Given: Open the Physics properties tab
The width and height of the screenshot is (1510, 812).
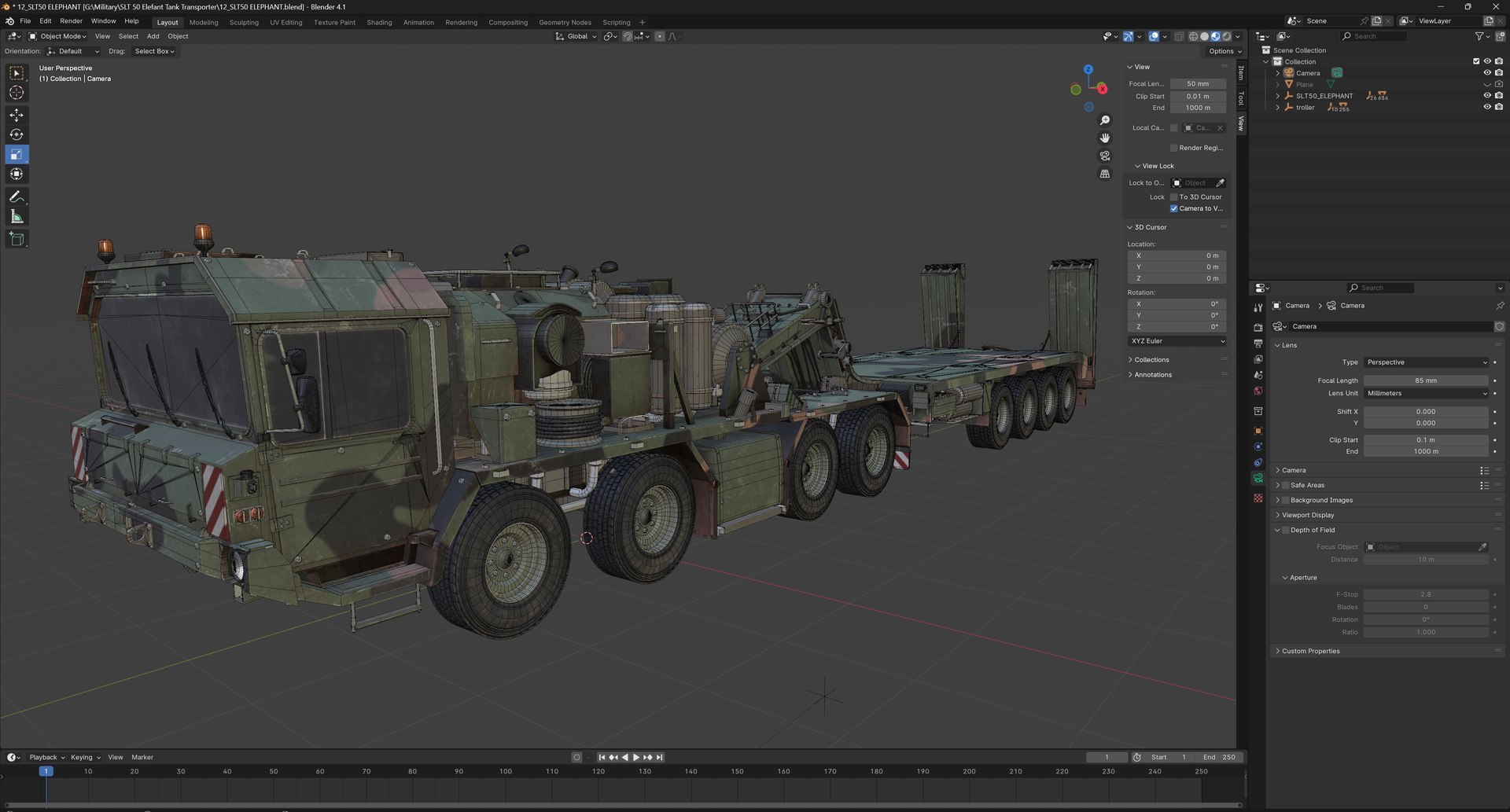Looking at the screenshot, I should tap(1258, 446).
